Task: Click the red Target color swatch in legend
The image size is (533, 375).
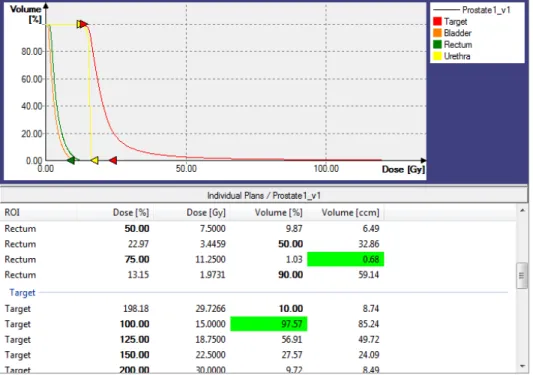Action: [x=437, y=21]
